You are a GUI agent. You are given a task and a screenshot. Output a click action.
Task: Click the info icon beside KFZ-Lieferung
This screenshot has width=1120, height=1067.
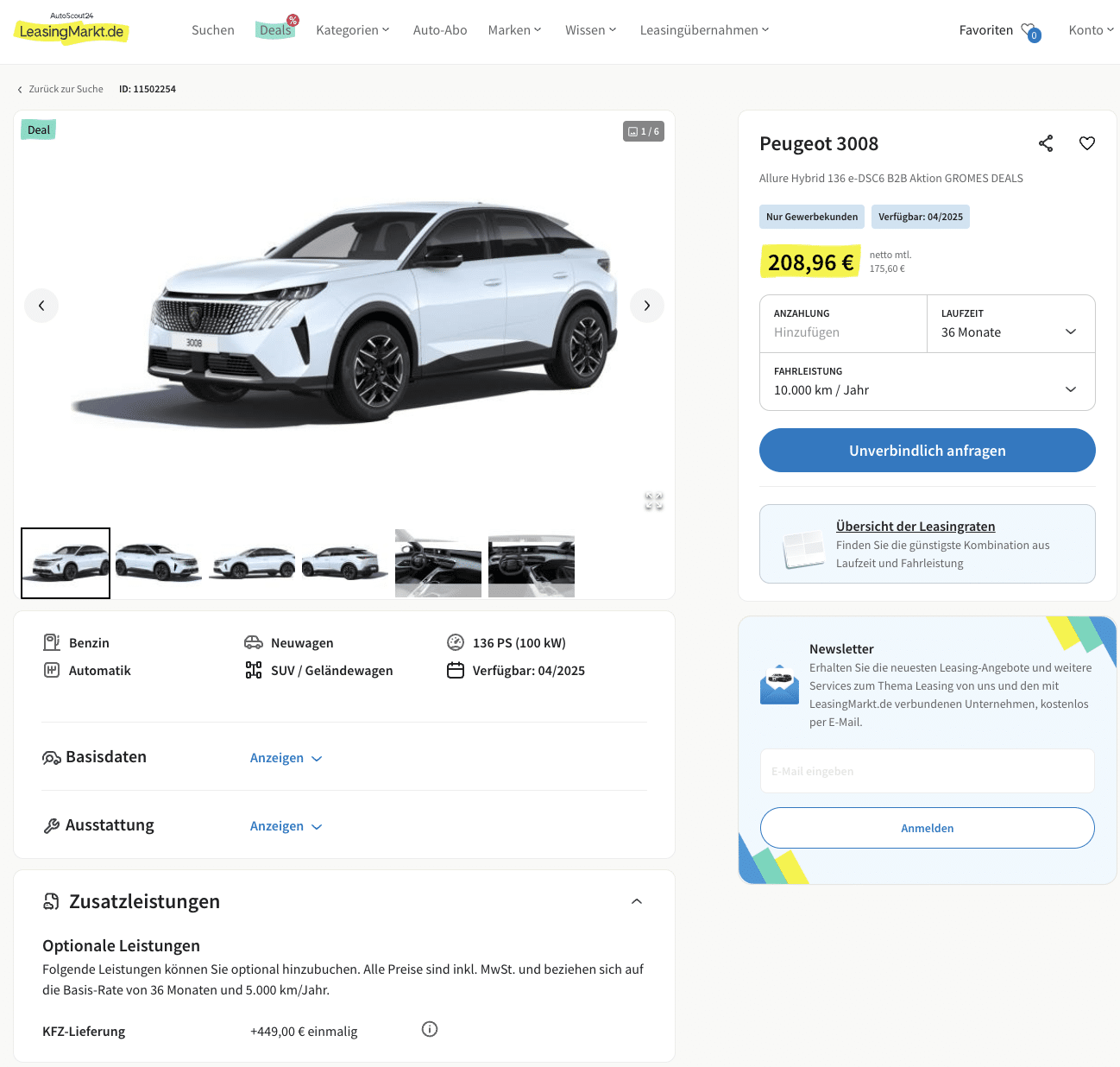pyautogui.click(x=430, y=1029)
